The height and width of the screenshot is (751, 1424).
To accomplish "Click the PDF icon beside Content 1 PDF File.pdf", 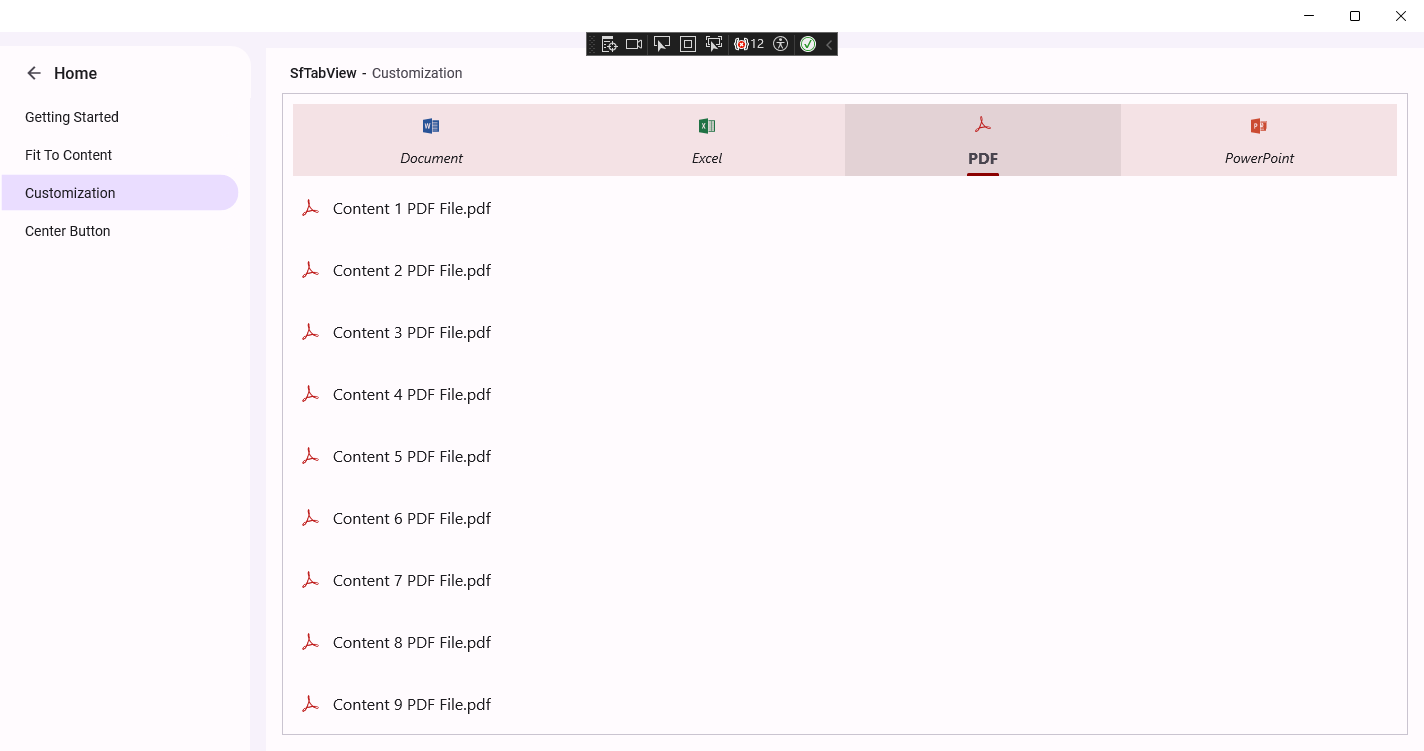I will (311, 208).
